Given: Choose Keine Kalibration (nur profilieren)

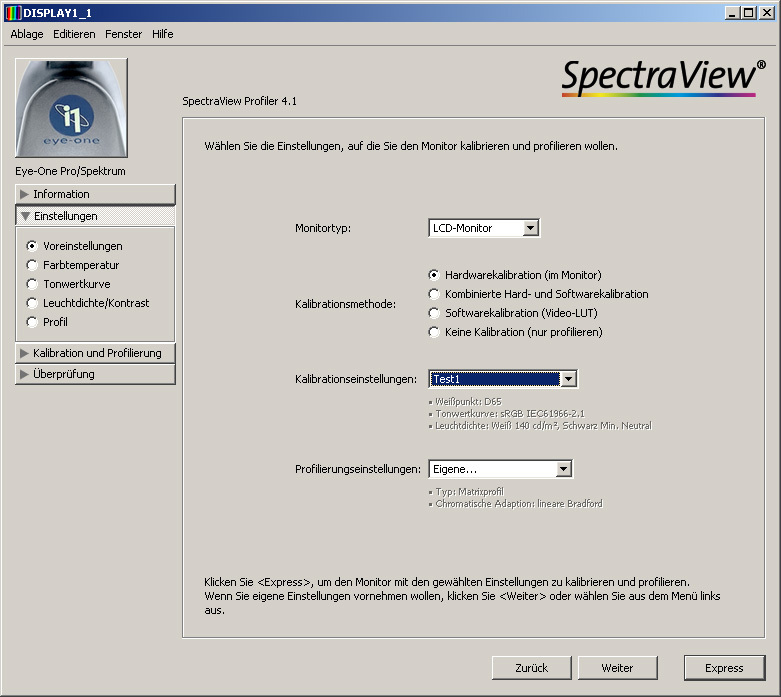Looking at the screenshot, I should tap(516, 332).
